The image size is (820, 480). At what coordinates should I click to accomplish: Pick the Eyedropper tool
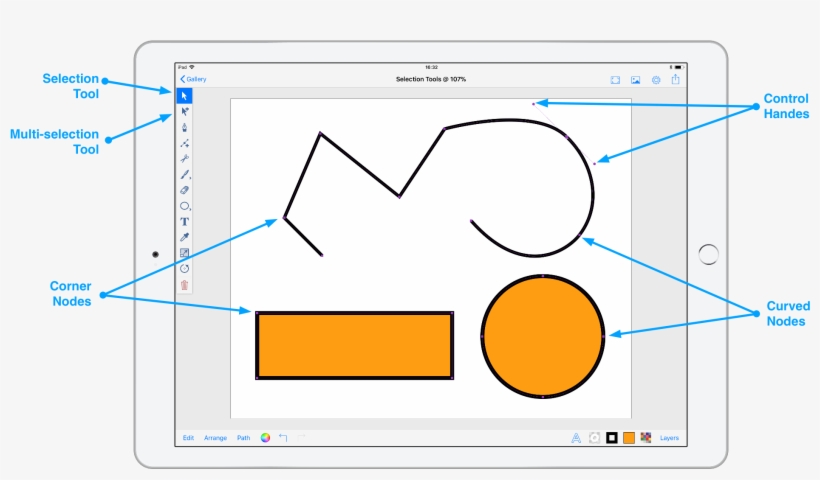click(x=185, y=237)
